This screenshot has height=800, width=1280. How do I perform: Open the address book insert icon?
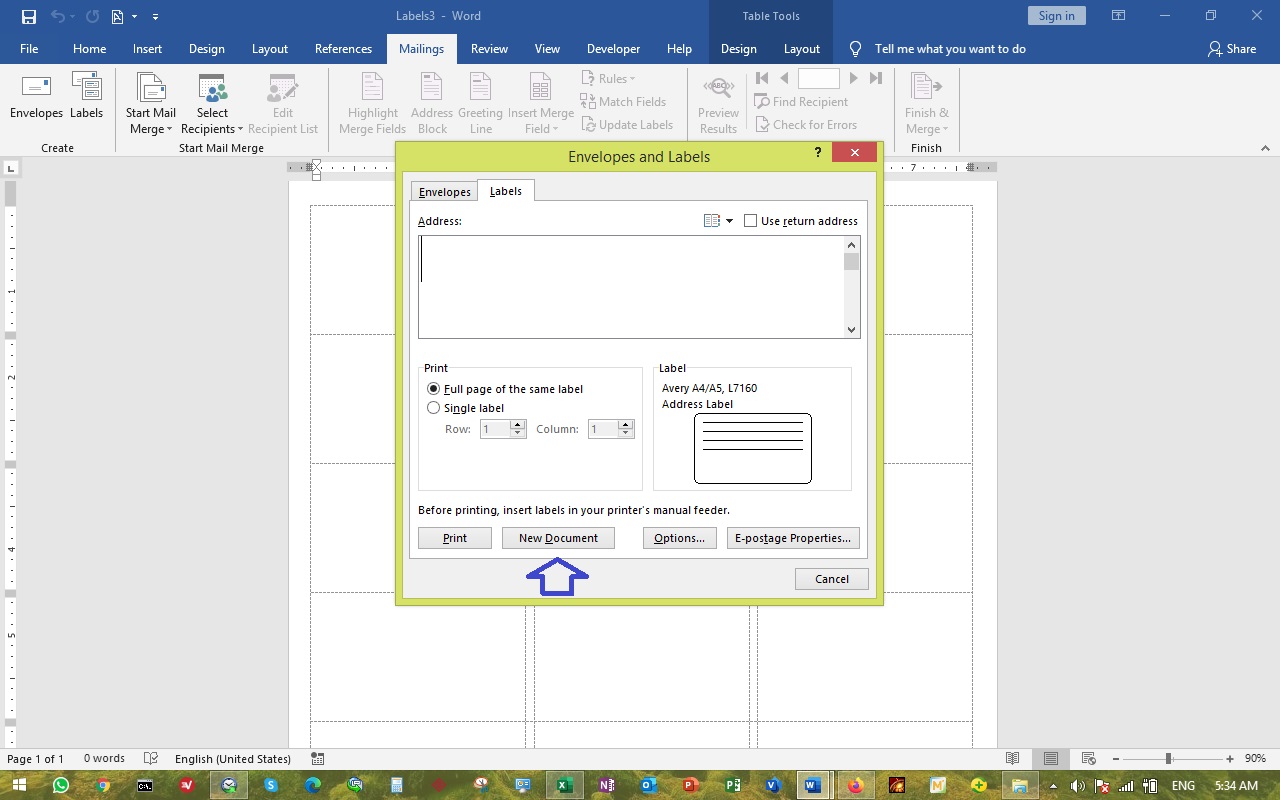[712, 221]
